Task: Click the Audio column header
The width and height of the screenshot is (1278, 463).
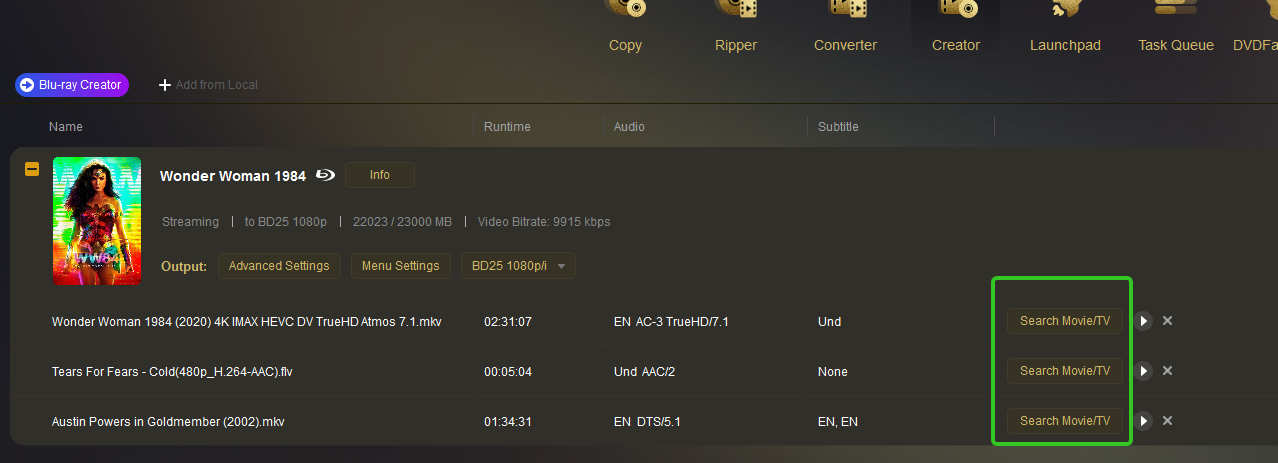Action: click(629, 127)
